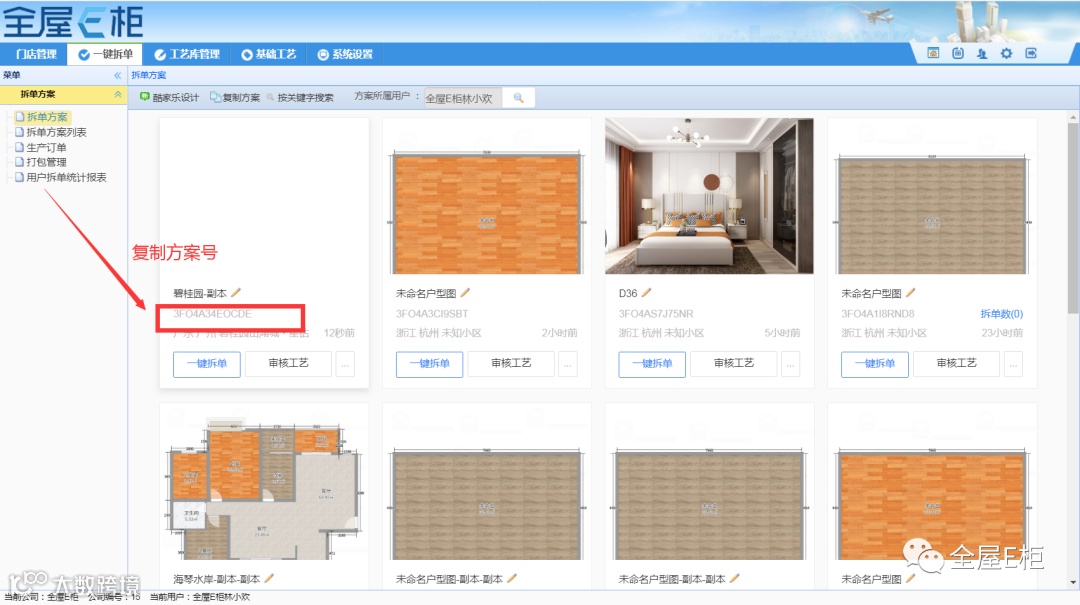Click the 方案所属用户 input field

[463, 98]
